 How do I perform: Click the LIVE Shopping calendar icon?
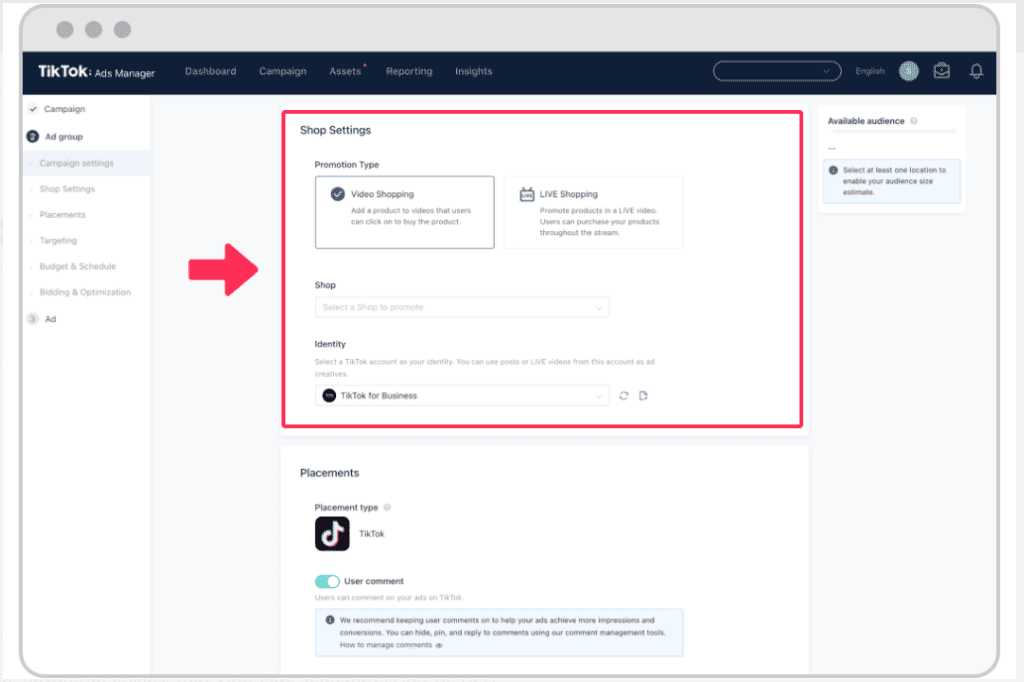[526, 194]
